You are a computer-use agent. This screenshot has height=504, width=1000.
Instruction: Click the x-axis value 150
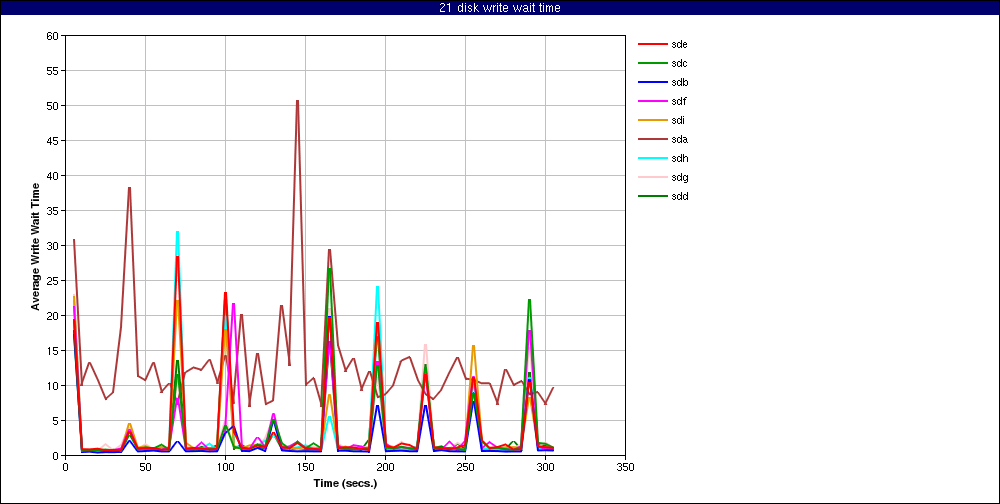point(305,468)
